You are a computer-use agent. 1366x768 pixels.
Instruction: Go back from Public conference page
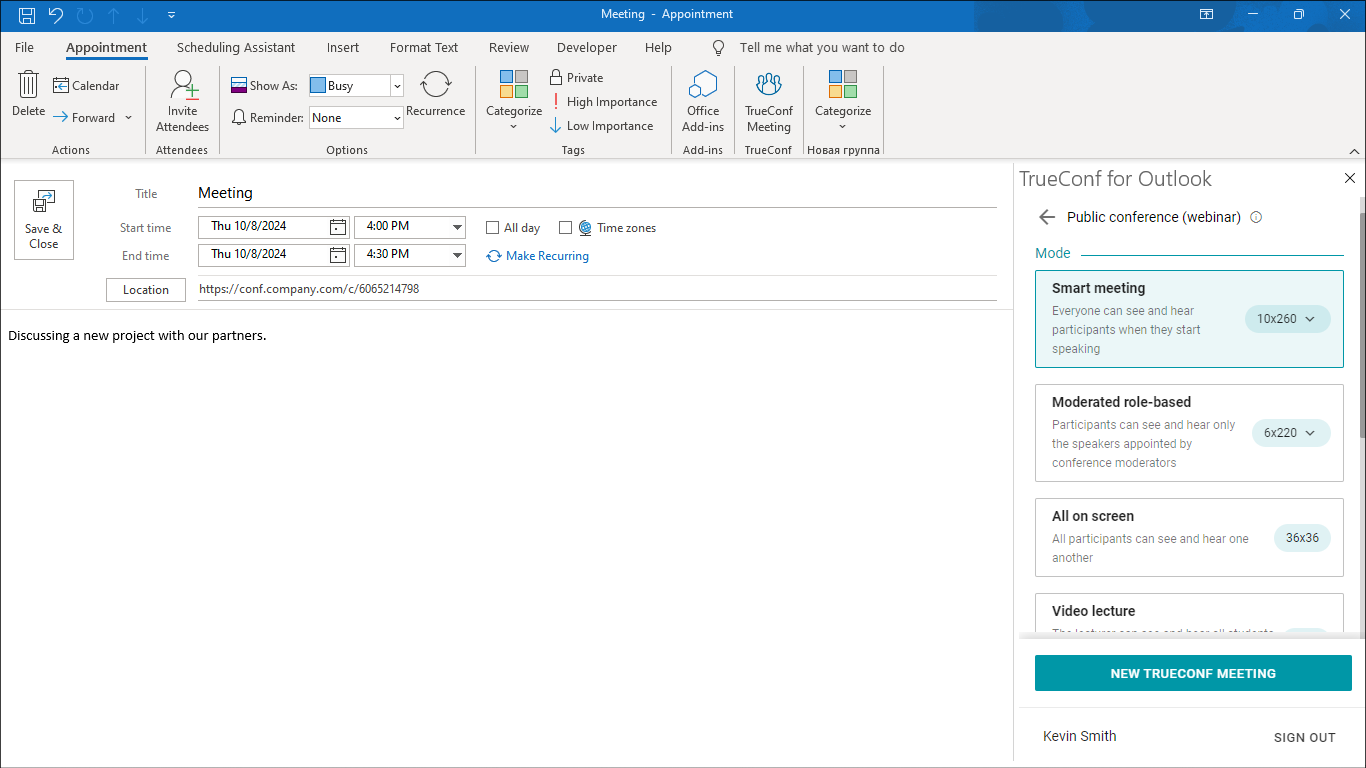[1047, 217]
